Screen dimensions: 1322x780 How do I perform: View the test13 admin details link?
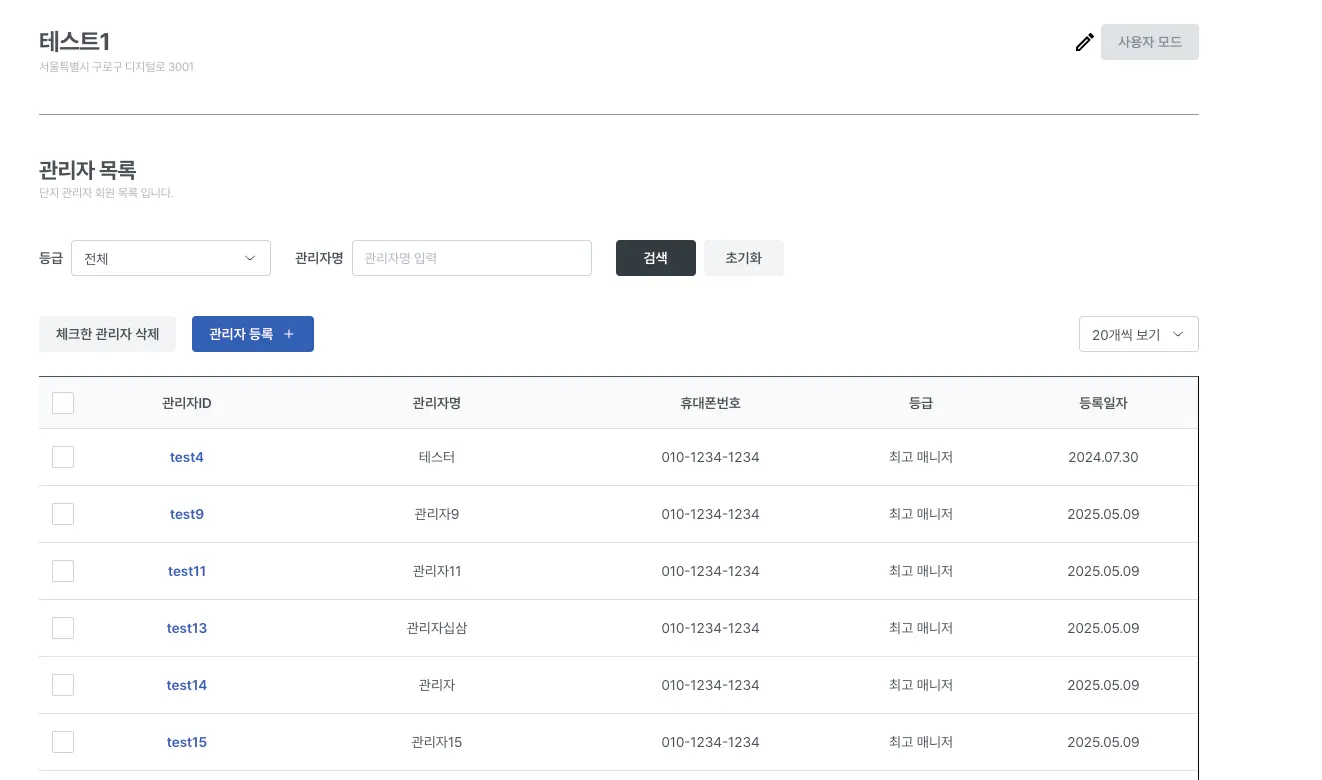pos(187,628)
